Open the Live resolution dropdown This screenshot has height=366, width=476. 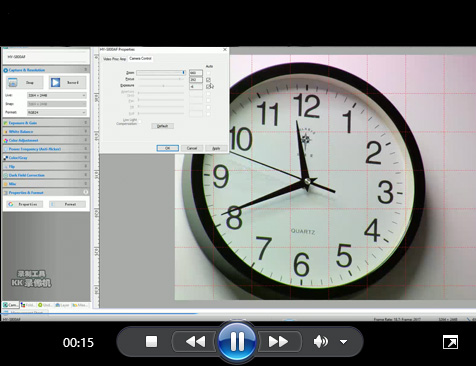(57, 95)
